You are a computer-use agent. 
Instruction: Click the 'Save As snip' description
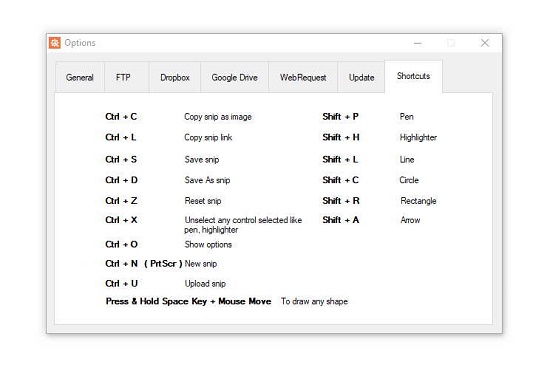coord(207,180)
